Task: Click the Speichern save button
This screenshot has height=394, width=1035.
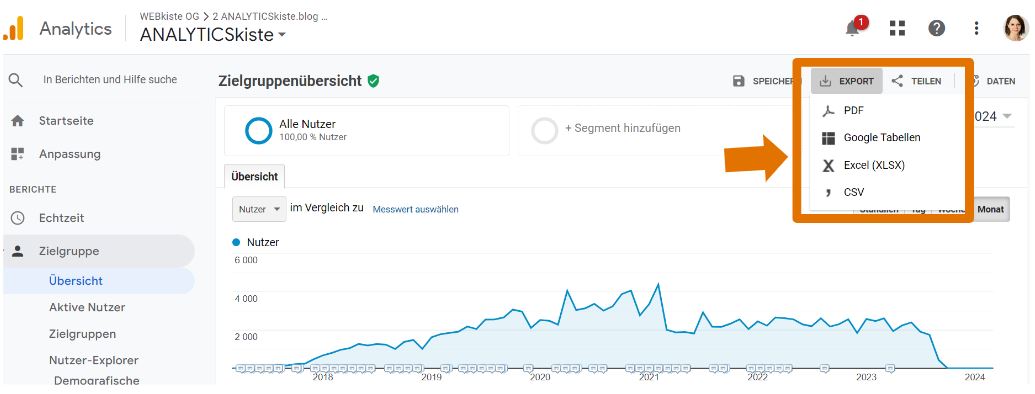Action: tap(763, 81)
